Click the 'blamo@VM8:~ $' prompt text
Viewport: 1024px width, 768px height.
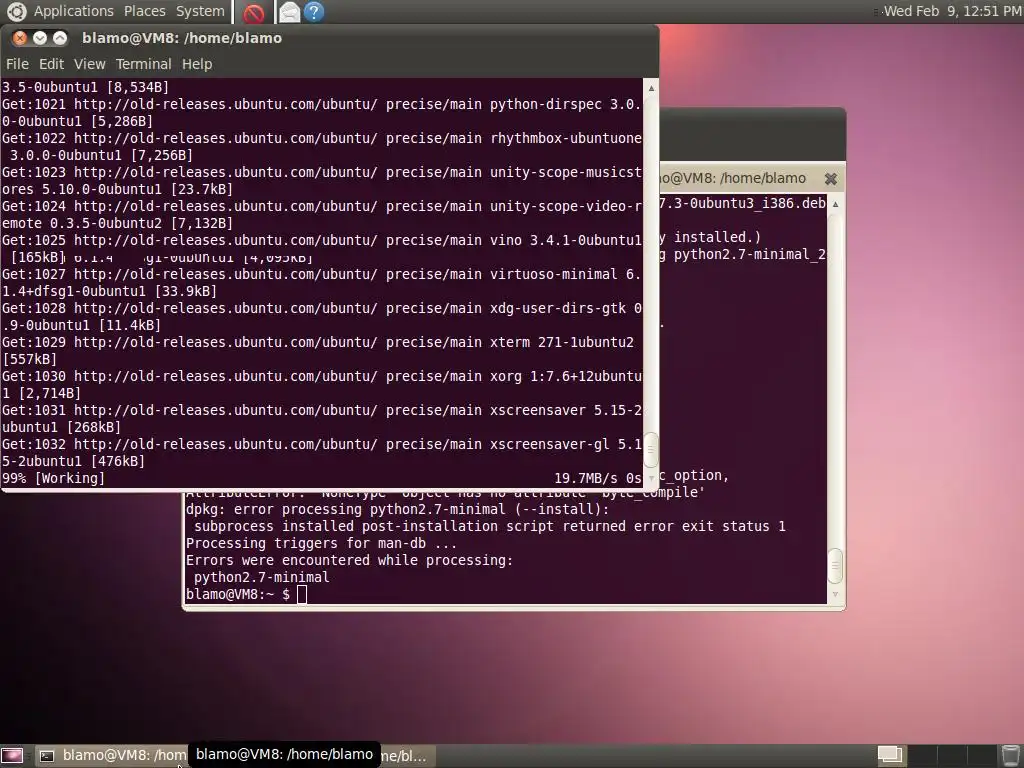coord(238,594)
